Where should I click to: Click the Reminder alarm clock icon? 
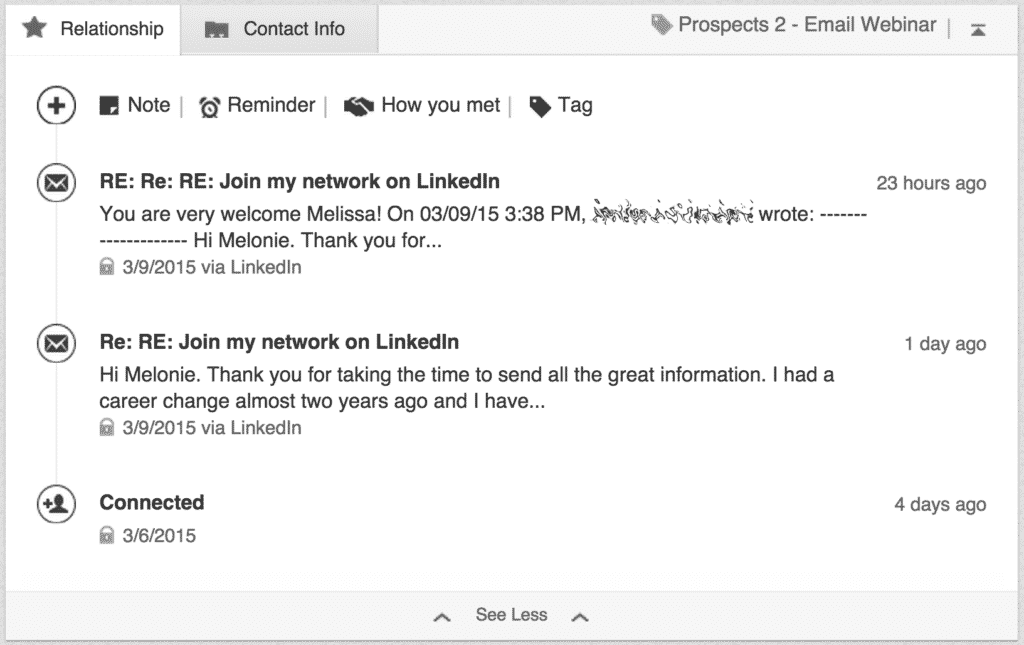click(x=209, y=107)
